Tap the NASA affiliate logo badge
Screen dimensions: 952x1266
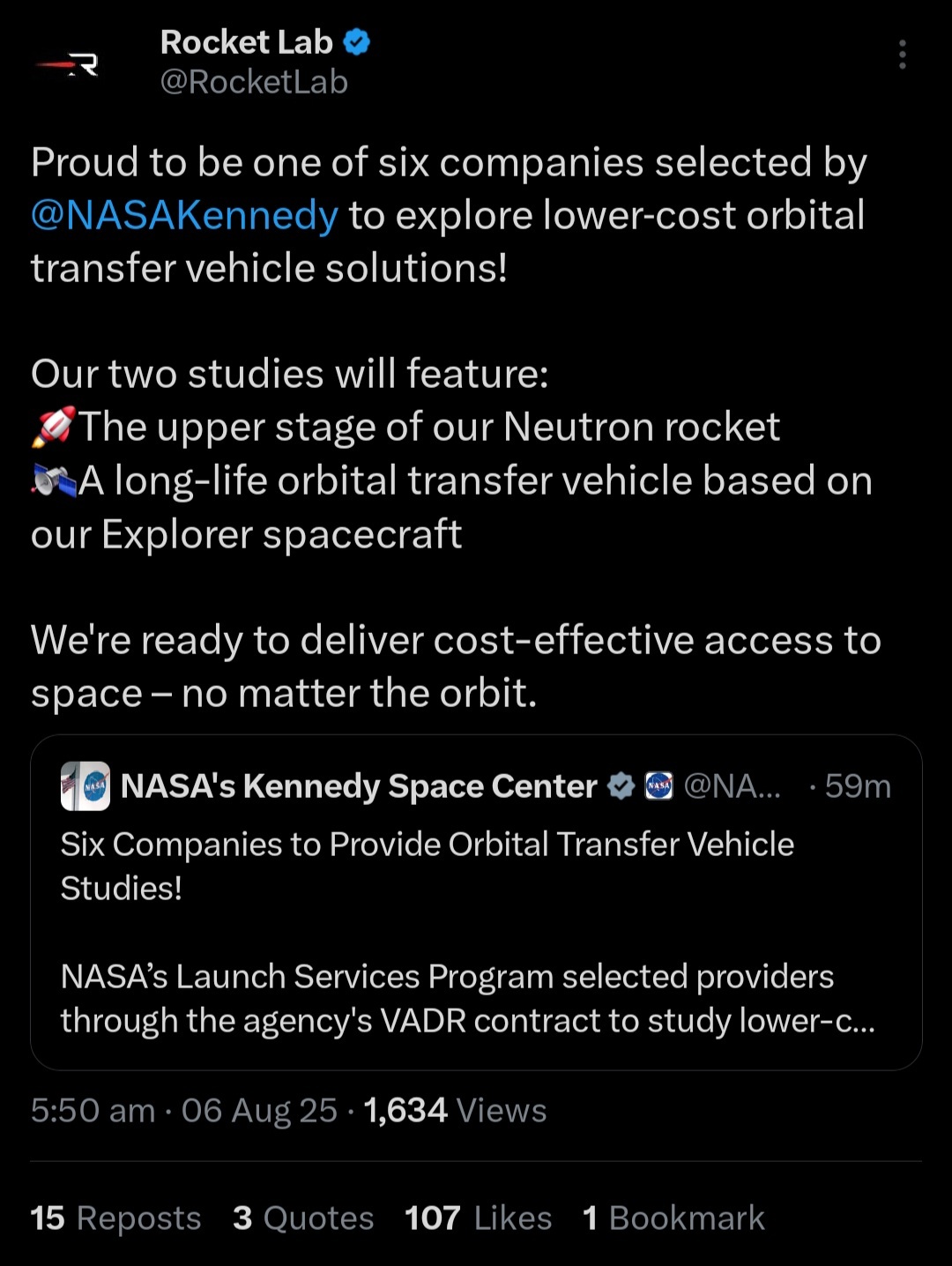(658, 786)
